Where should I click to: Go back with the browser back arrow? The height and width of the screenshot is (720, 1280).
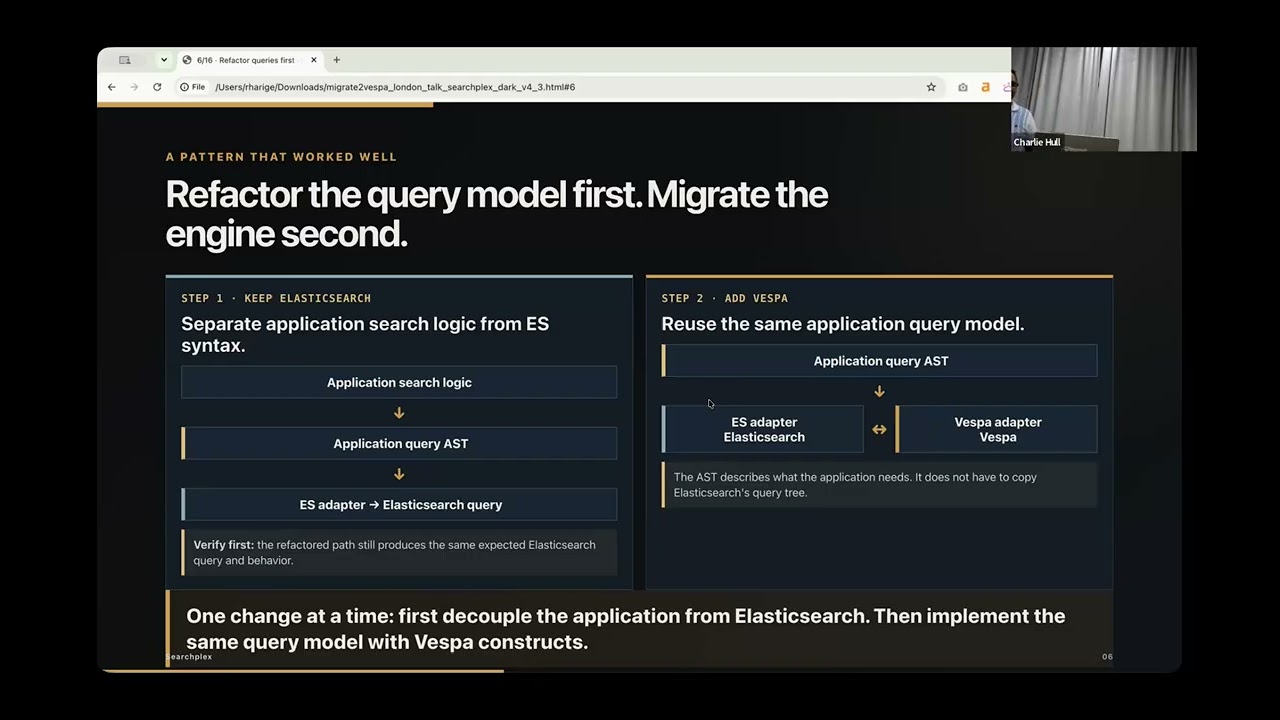click(112, 87)
